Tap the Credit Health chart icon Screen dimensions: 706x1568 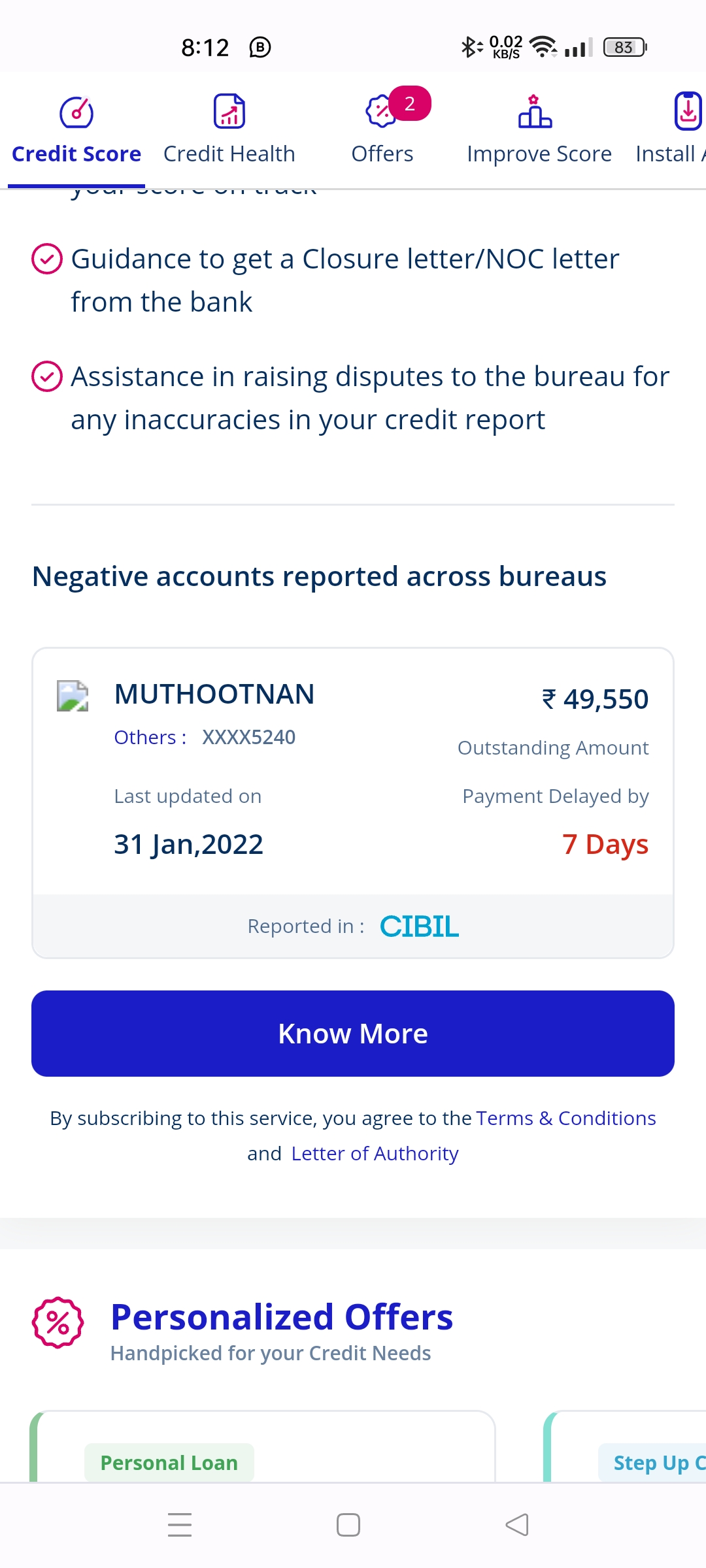coord(229,111)
